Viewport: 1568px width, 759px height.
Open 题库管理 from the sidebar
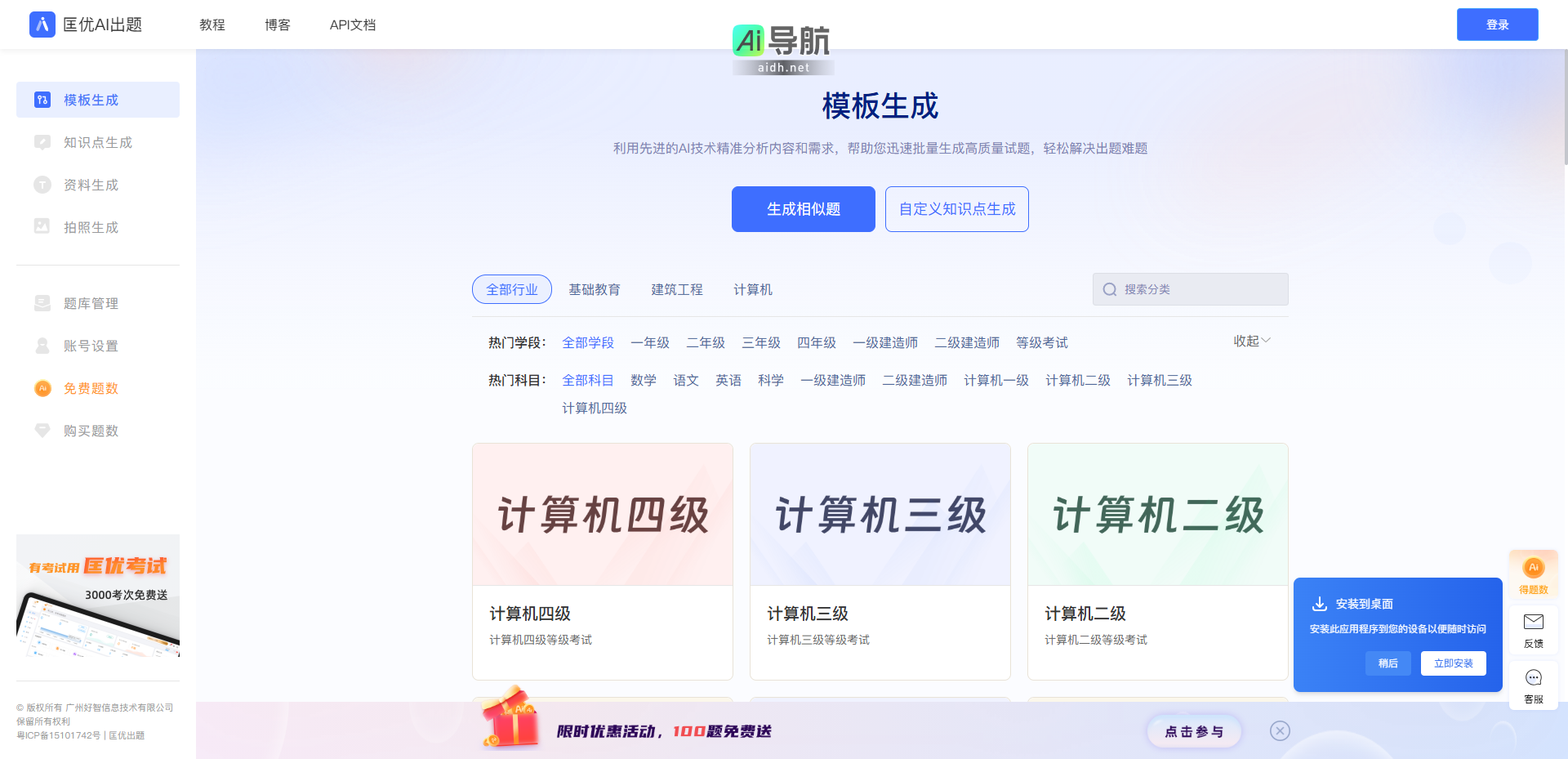point(91,303)
